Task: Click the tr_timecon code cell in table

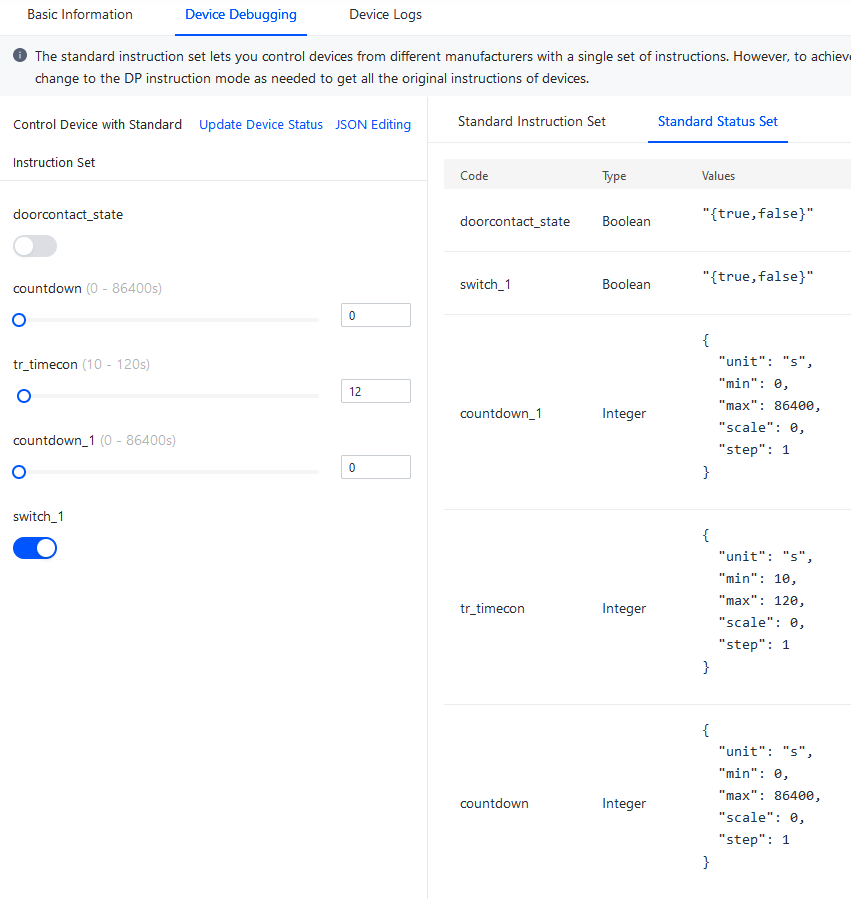Action: point(492,608)
